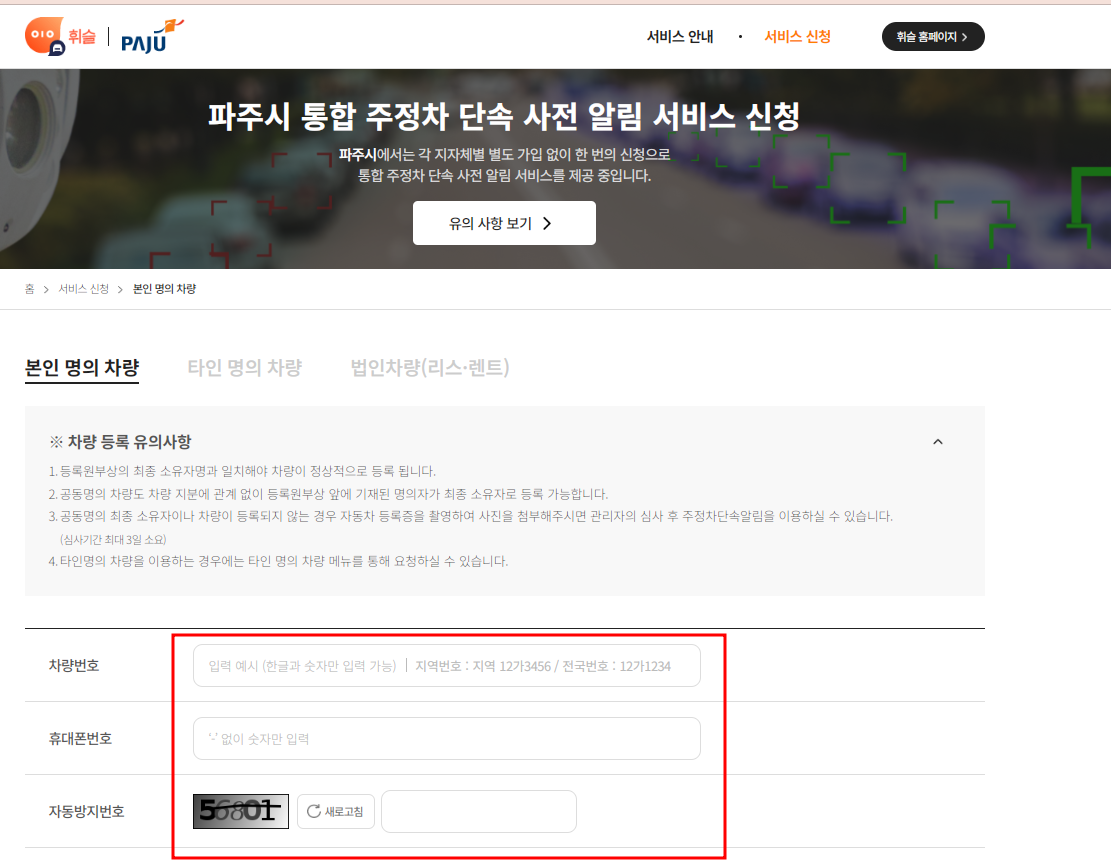This screenshot has width=1111, height=866.
Task: Click the captcha answer input box
Action: pyautogui.click(x=478, y=811)
